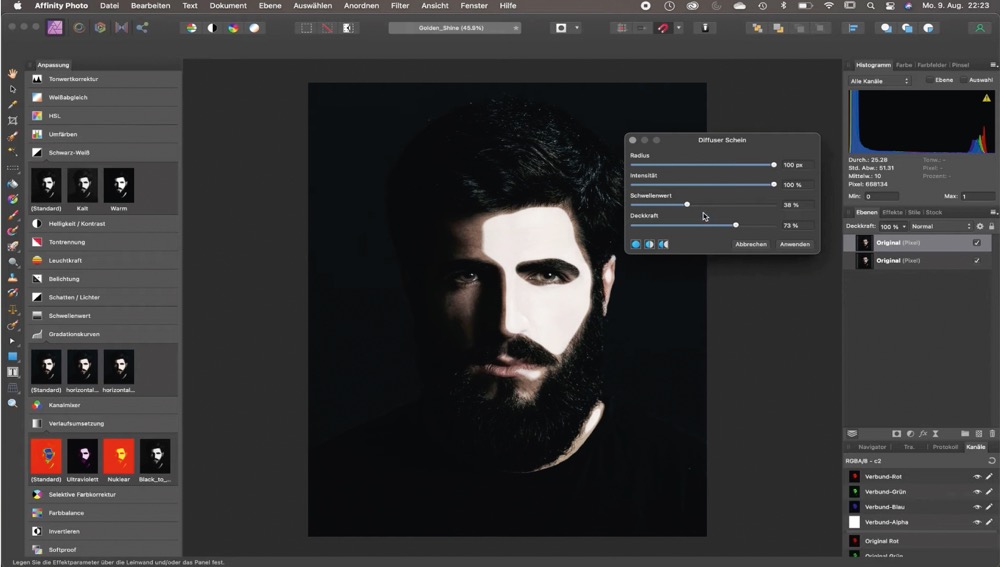
Task: Enable the Ebene checkbox in Histogramm
Action: 929,80
